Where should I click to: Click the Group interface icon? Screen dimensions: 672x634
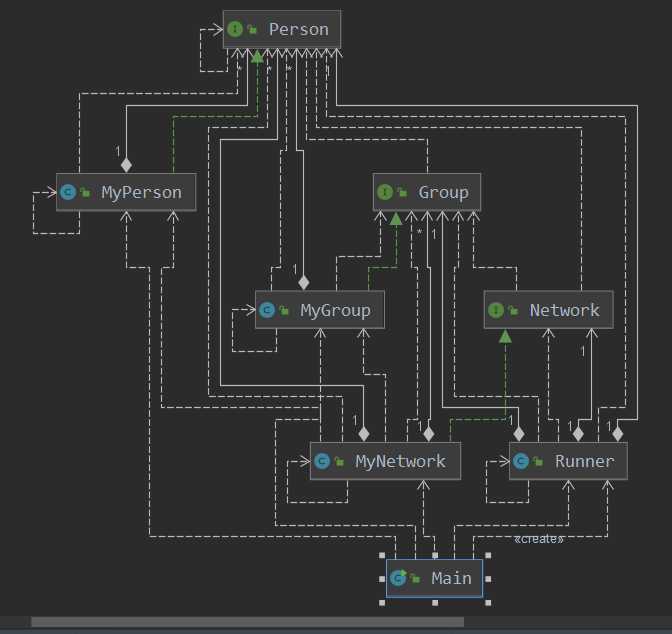pos(385,192)
